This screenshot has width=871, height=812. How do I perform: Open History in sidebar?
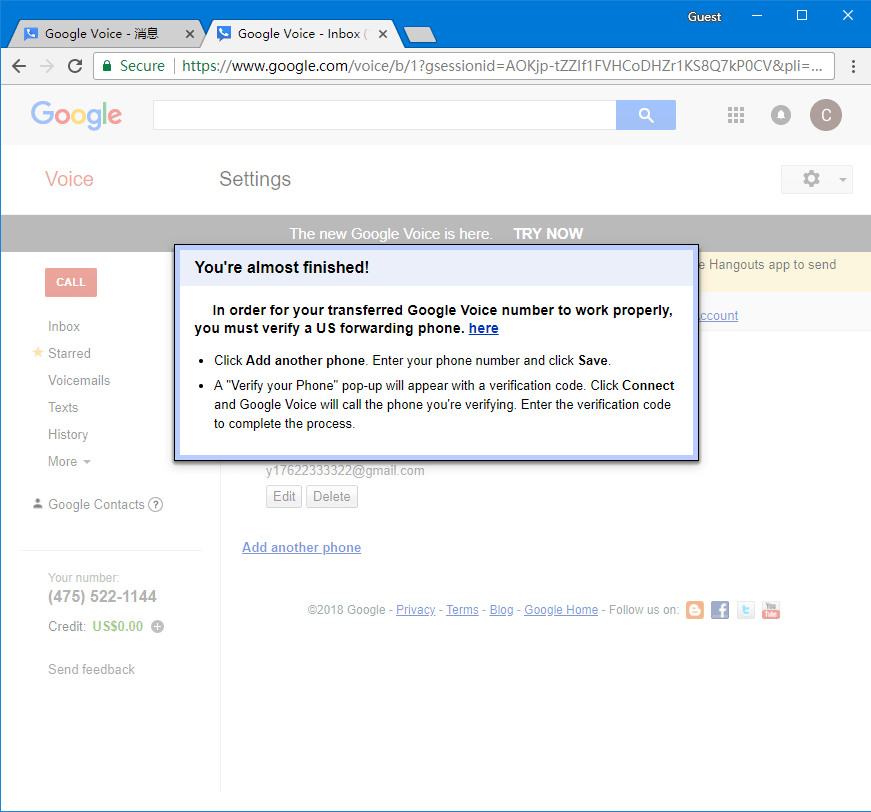68,435
